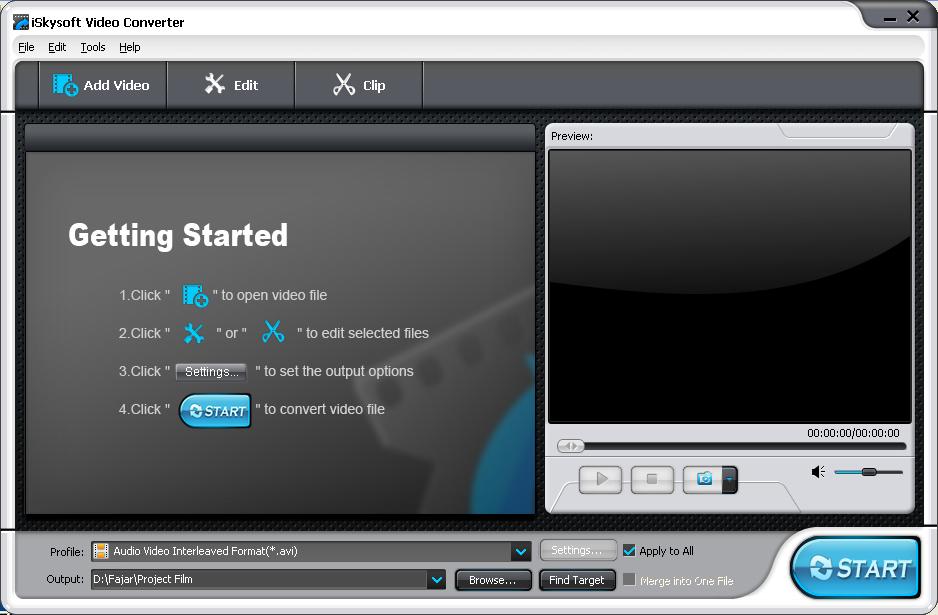Screen dimensions: 938x615
Task: Click the add video icon in Getting Started
Action: click(195, 296)
